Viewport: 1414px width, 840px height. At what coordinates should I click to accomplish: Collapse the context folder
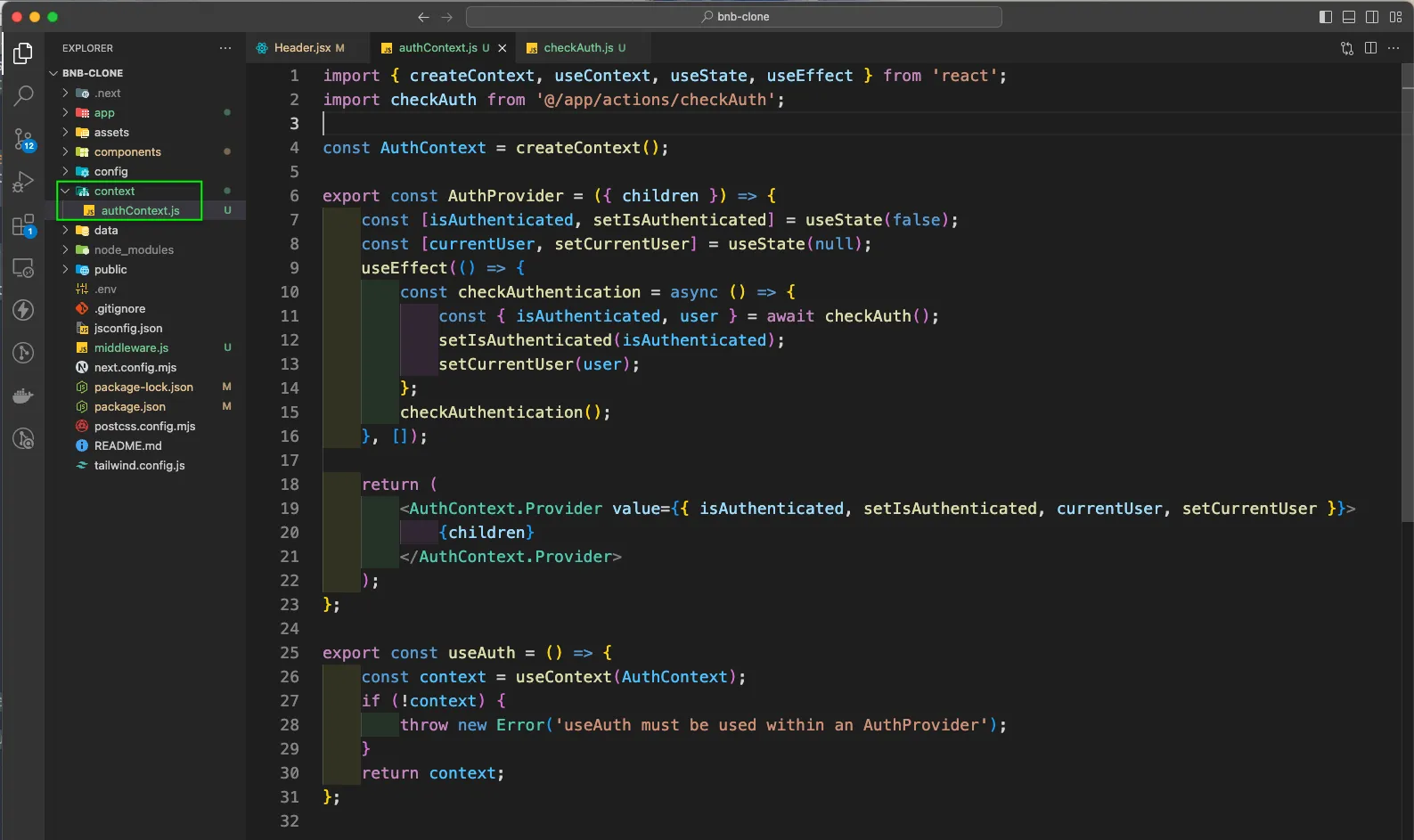(65, 191)
